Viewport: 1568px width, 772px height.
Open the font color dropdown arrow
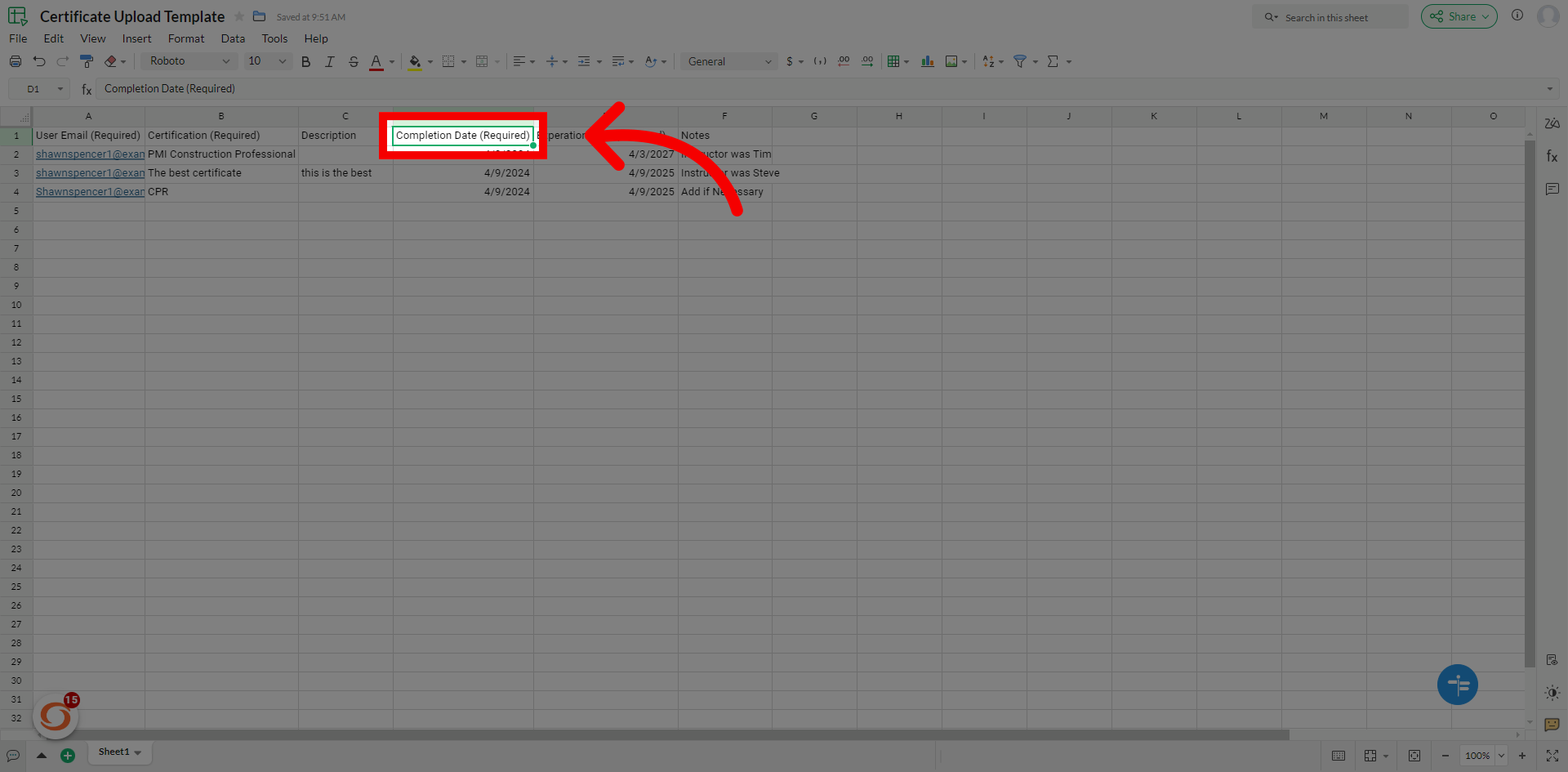point(392,62)
